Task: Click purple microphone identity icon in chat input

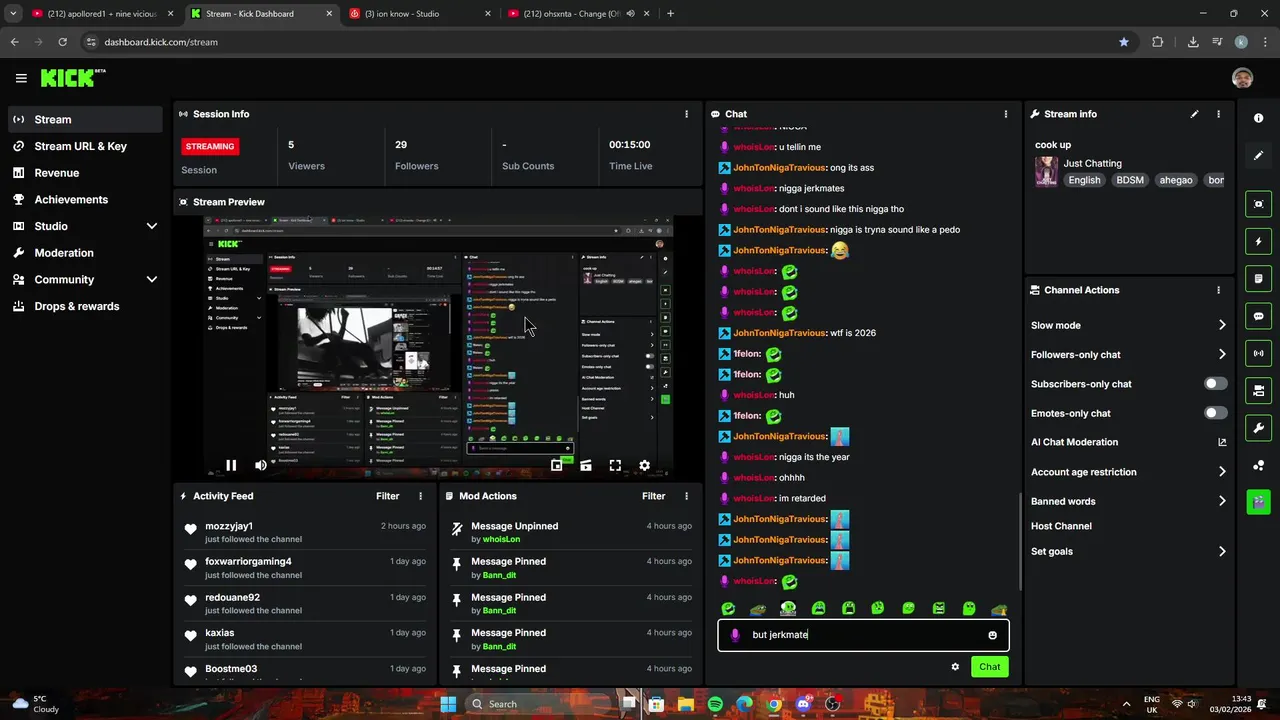Action: 735,635
